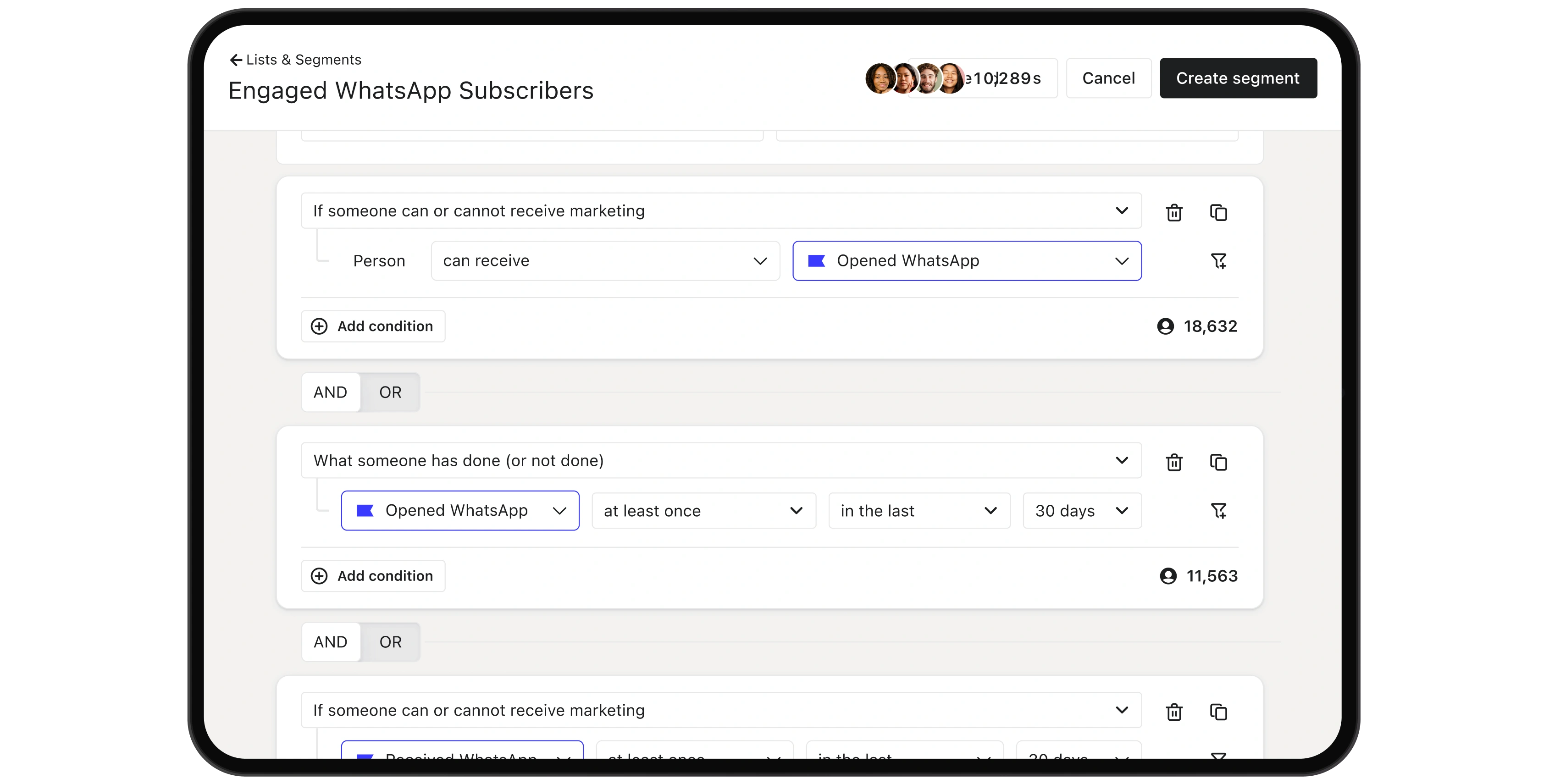Open the 'in the last' dropdown
Screen dimensions: 1549x784
point(919,510)
